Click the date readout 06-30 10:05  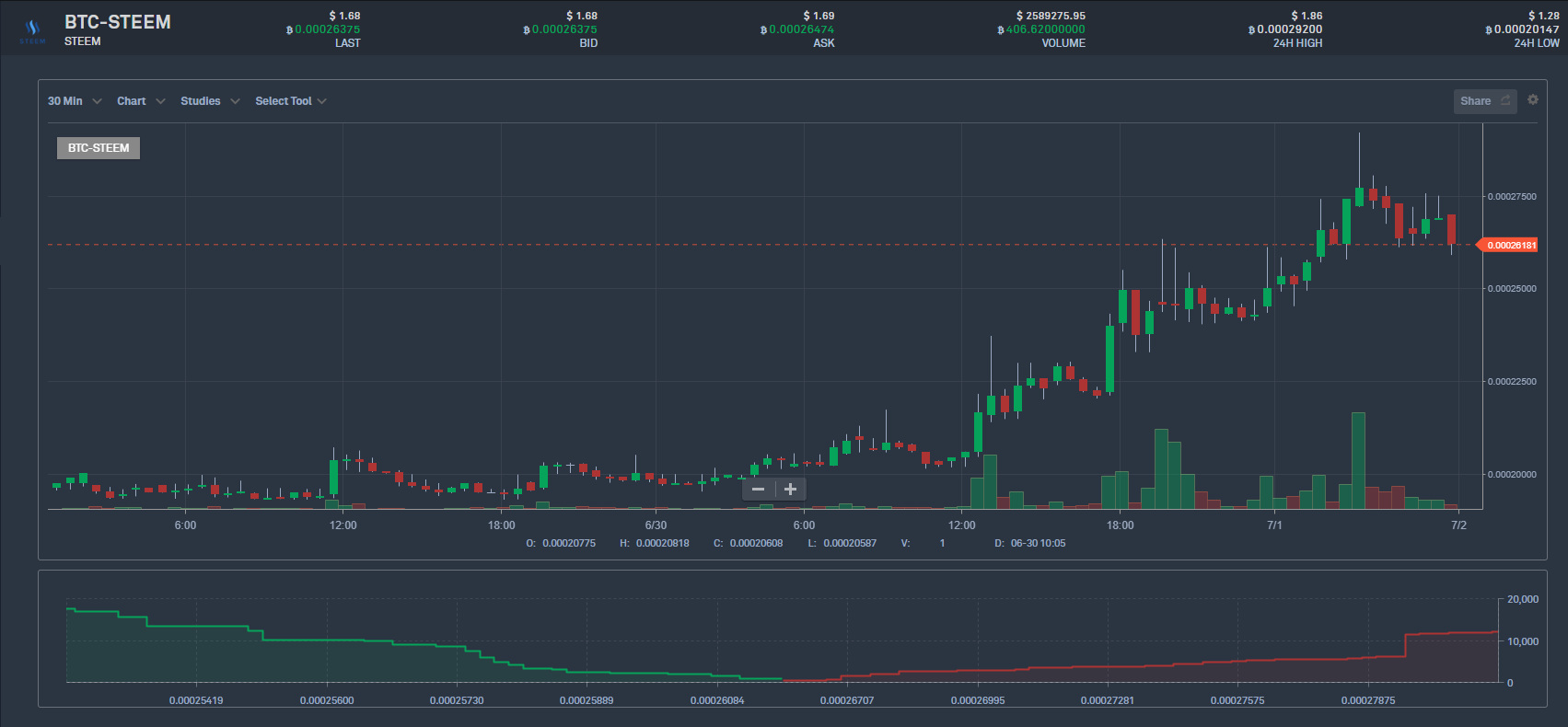click(x=1039, y=543)
